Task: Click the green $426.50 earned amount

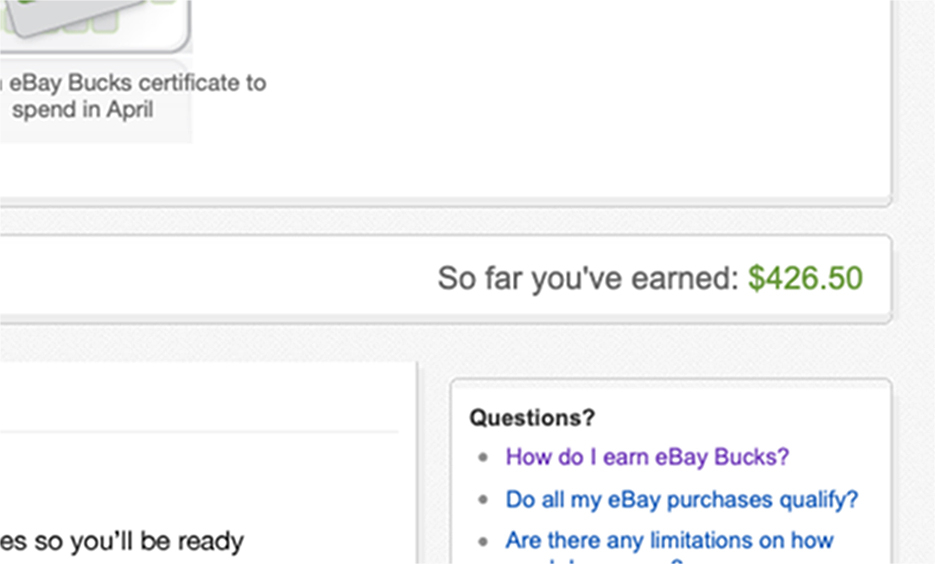Action: click(x=805, y=278)
